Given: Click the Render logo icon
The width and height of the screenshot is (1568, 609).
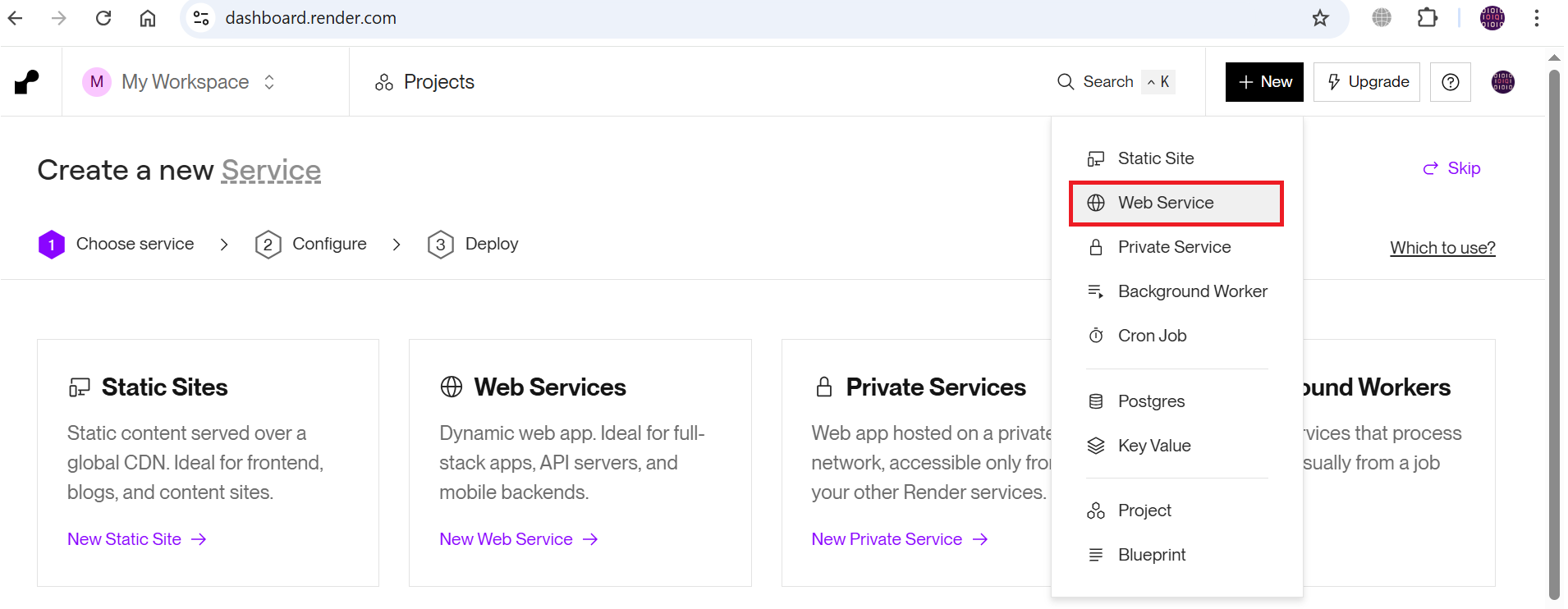Looking at the screenshot, I should [27, 82].
